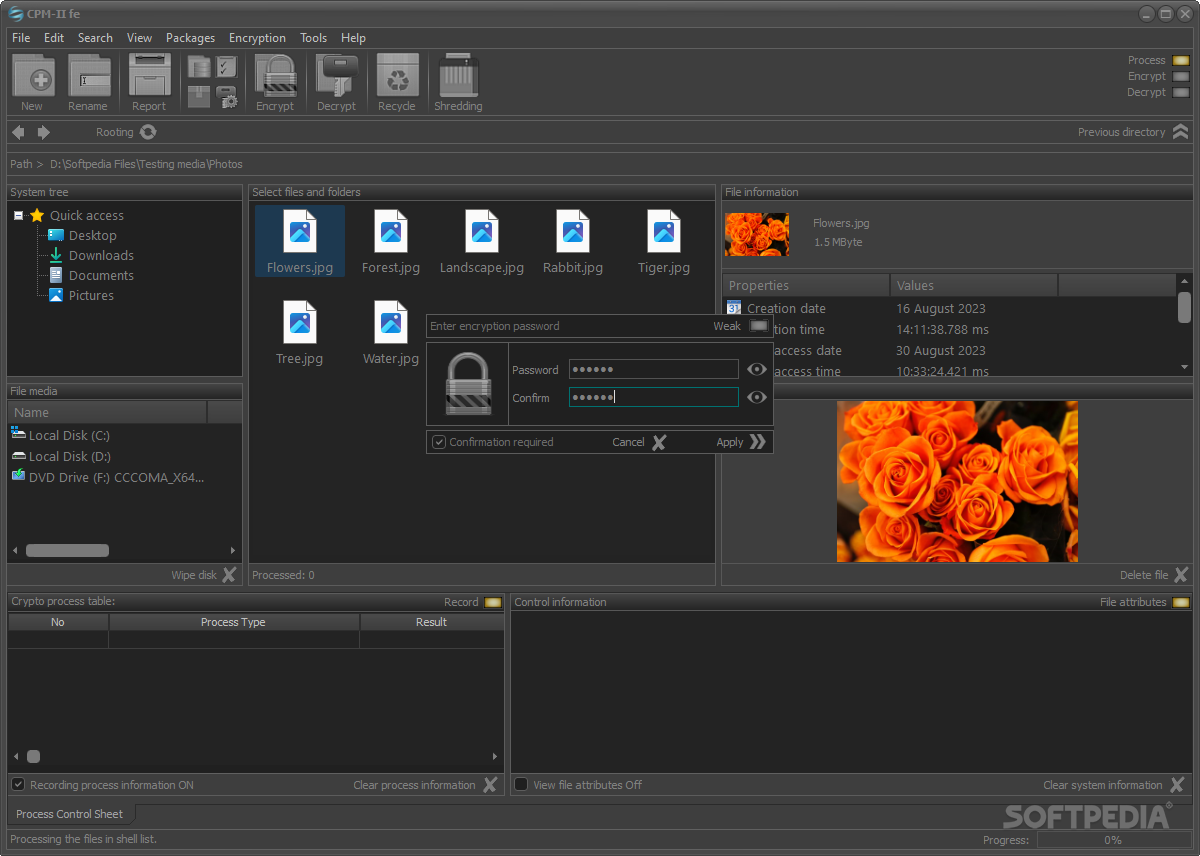Click the checklist small toolbar icon
The height and width of the screenshot is (856, 1200).
pos(227,66)
